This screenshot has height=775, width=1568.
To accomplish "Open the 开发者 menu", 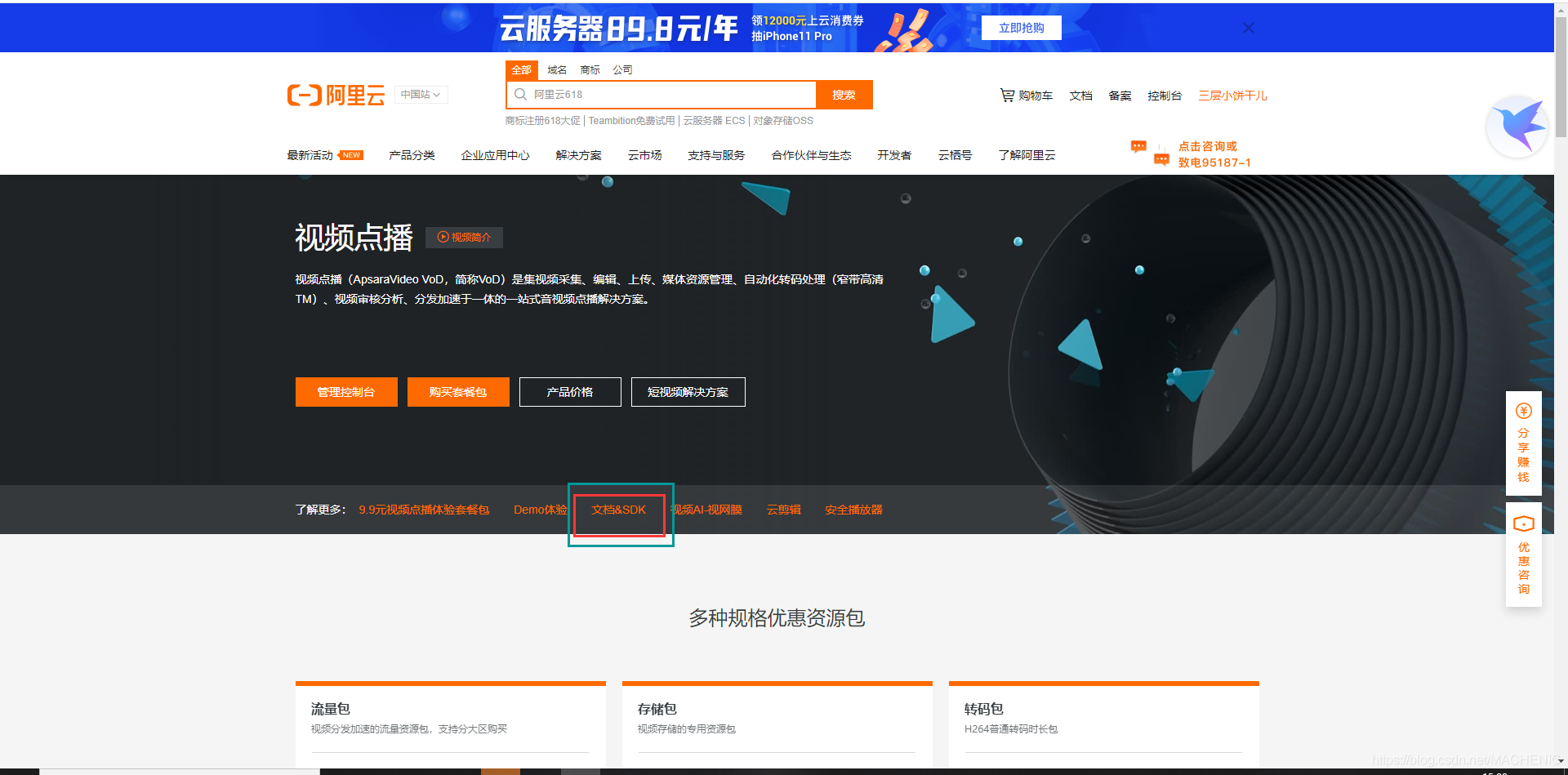I will 894,155.
